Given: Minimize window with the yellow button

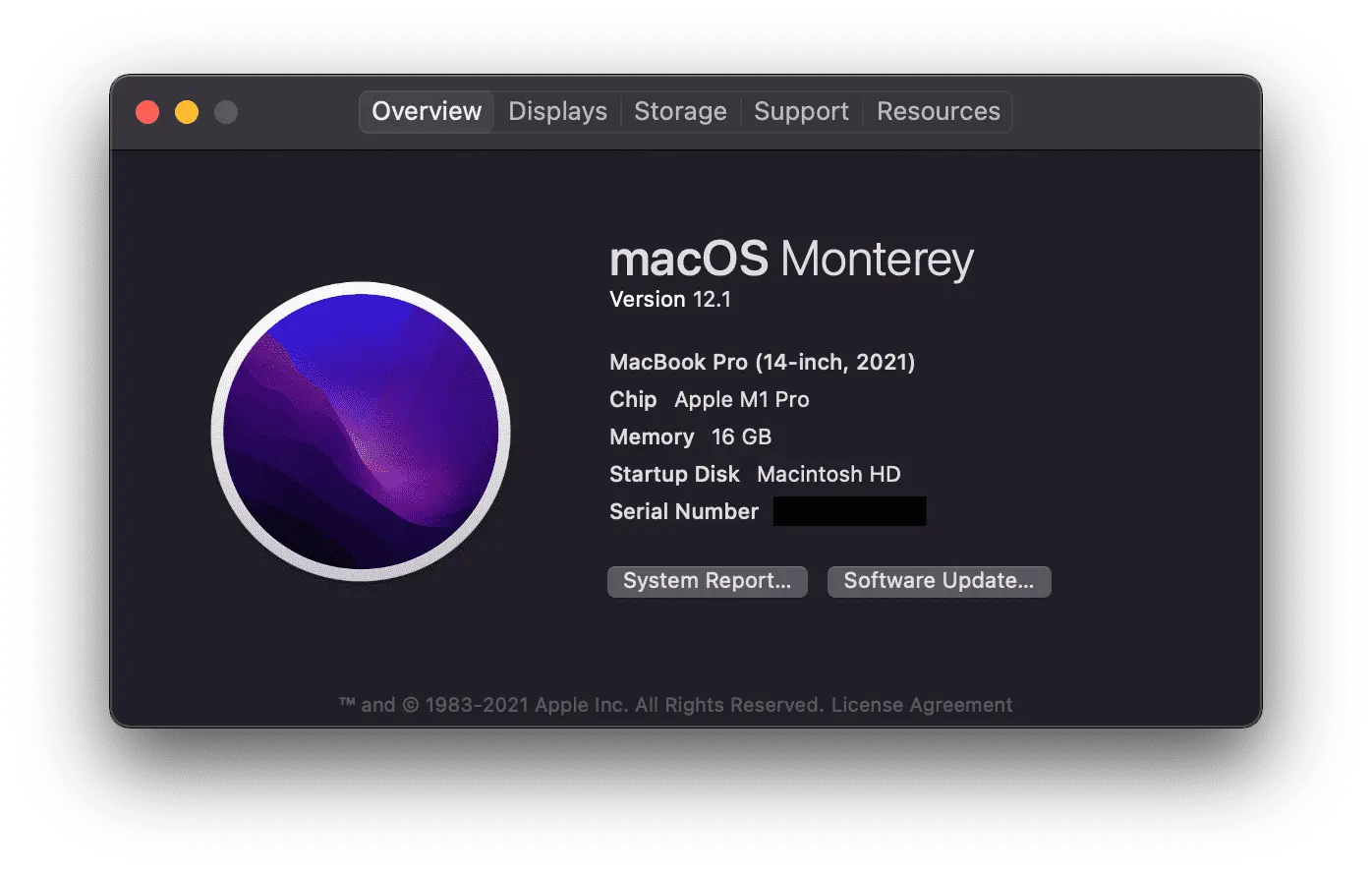Looking at the screenshot, I should tap(187, 112).
